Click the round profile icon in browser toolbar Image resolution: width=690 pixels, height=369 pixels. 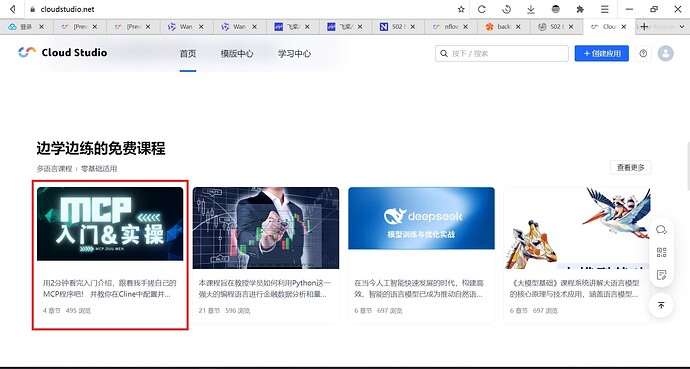[556, 9]
